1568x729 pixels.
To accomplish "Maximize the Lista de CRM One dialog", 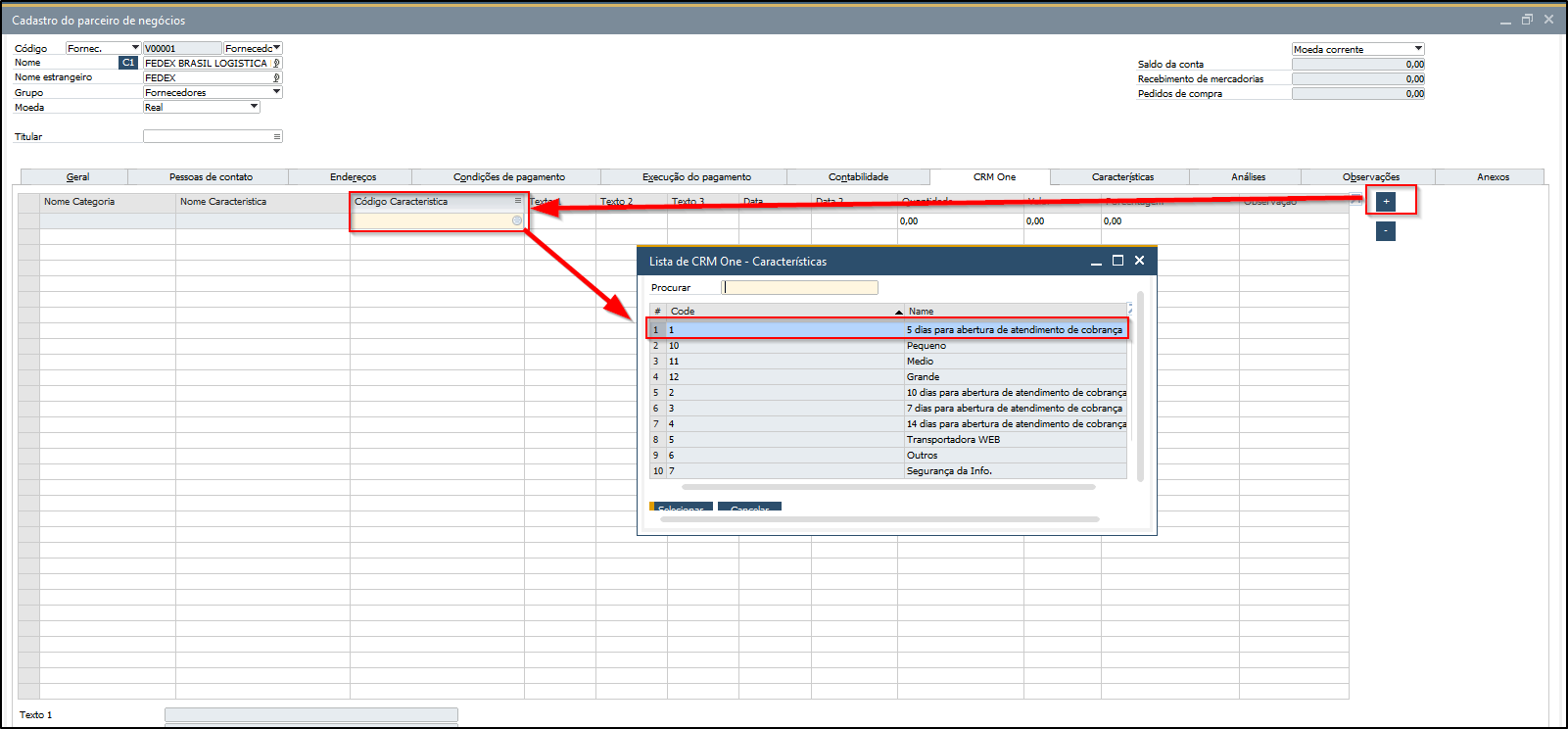I will [1117, 261].
